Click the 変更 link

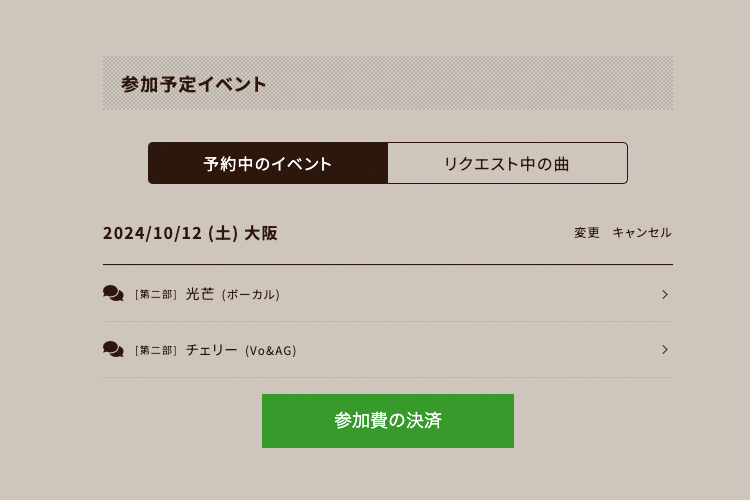(x=586, y=233)
